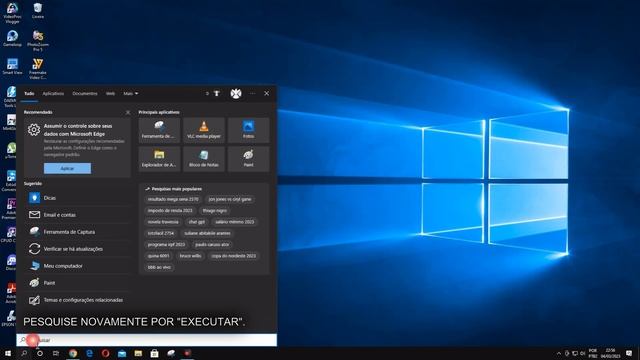Screen dimensions: 640x360
Task: Click the taskbar search magnifier icon
Action: pos(24,353)
